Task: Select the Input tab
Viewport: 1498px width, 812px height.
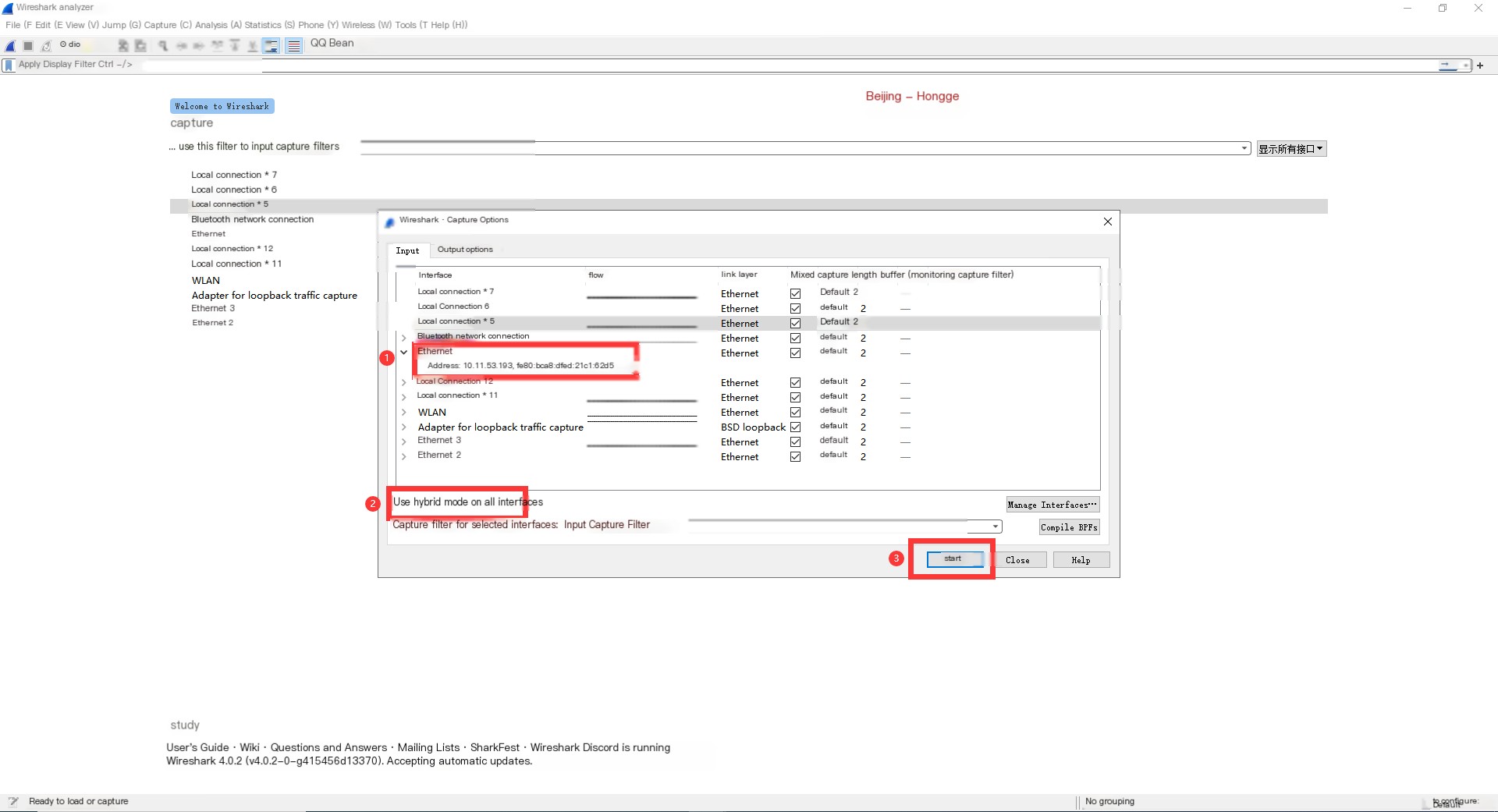Action: 407,250
